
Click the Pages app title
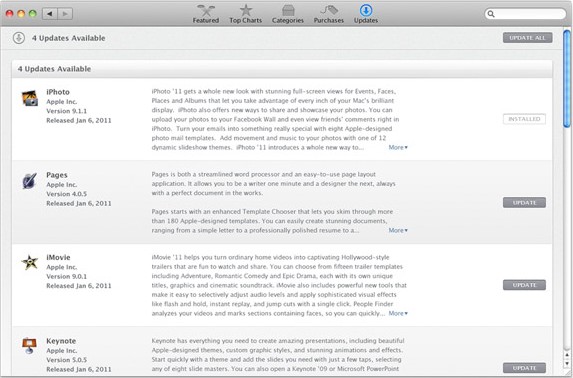pos(57,175)
